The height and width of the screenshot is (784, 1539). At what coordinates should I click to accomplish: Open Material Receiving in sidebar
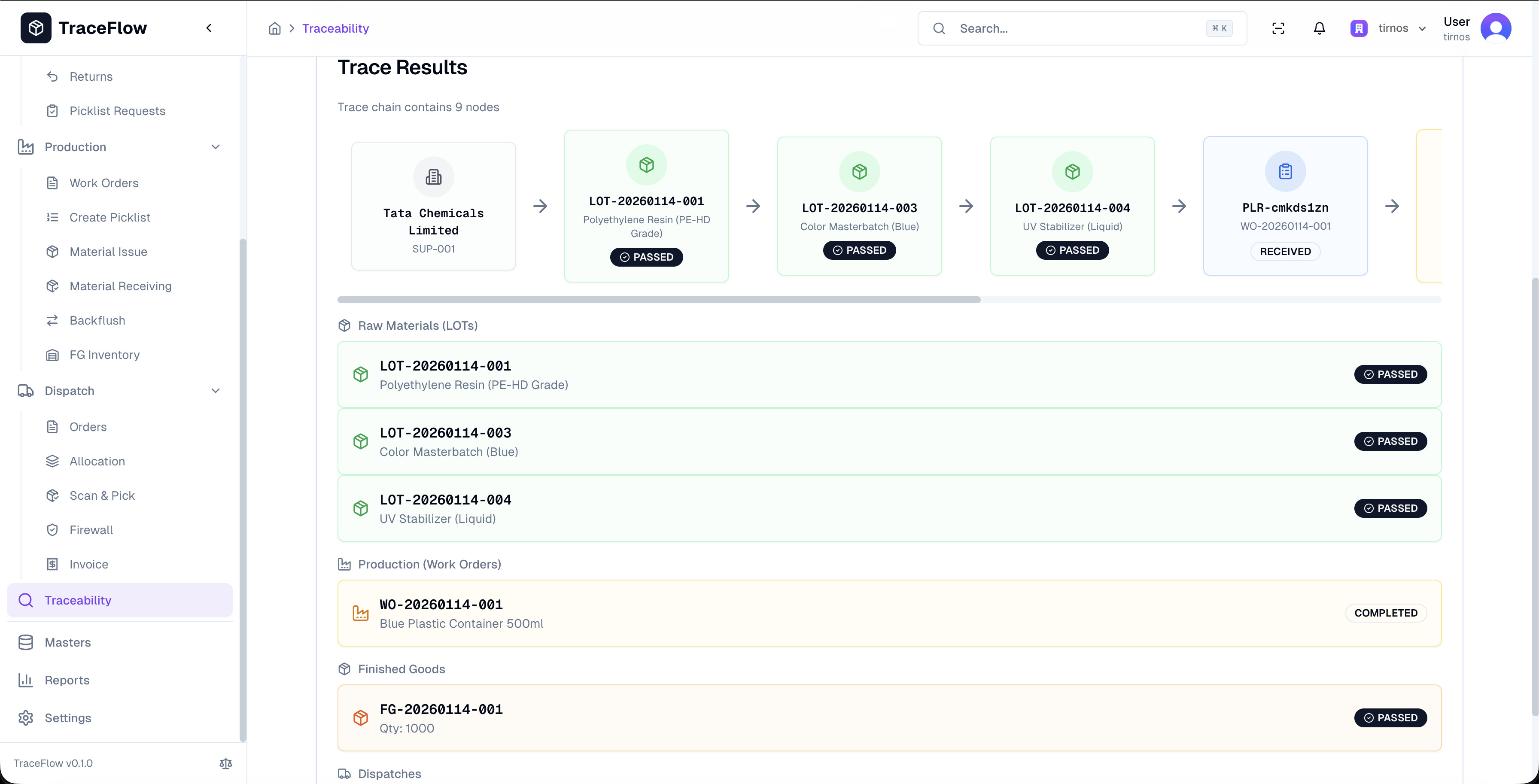pyautogui.click(x=120, y=286)
